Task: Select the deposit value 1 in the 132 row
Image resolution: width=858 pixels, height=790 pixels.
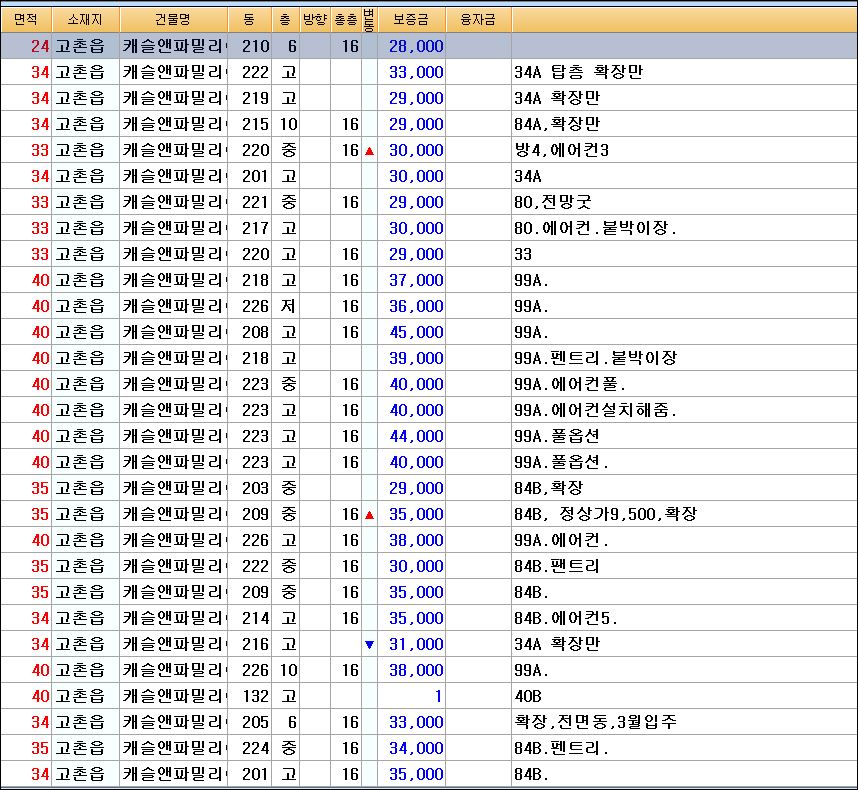Action: point(438,696)
